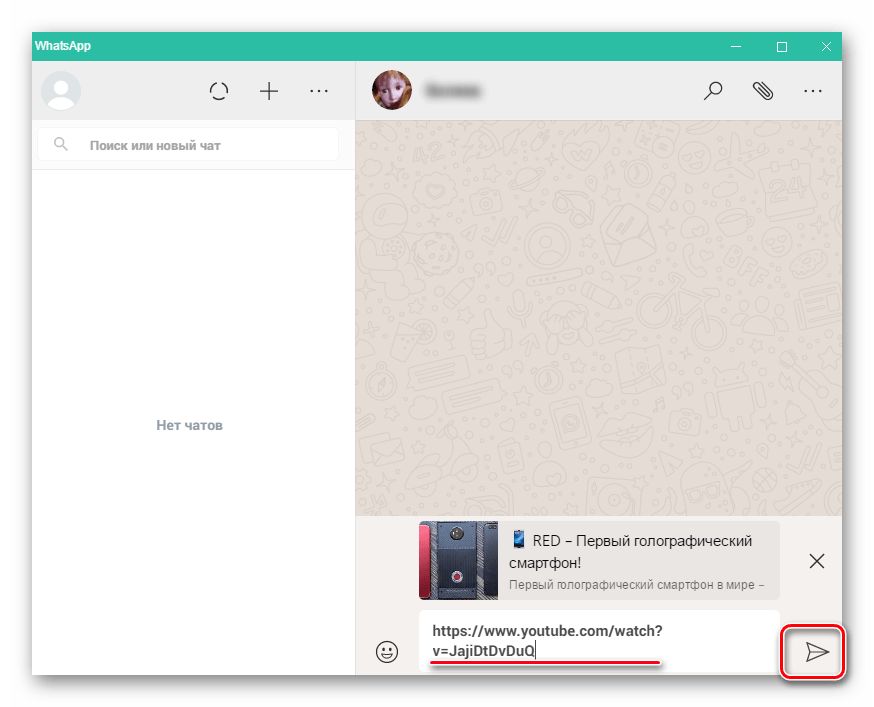The width and height of the screenshot is (874, 707).
Task: Open your own profile avatar
Action: (61, 91)
